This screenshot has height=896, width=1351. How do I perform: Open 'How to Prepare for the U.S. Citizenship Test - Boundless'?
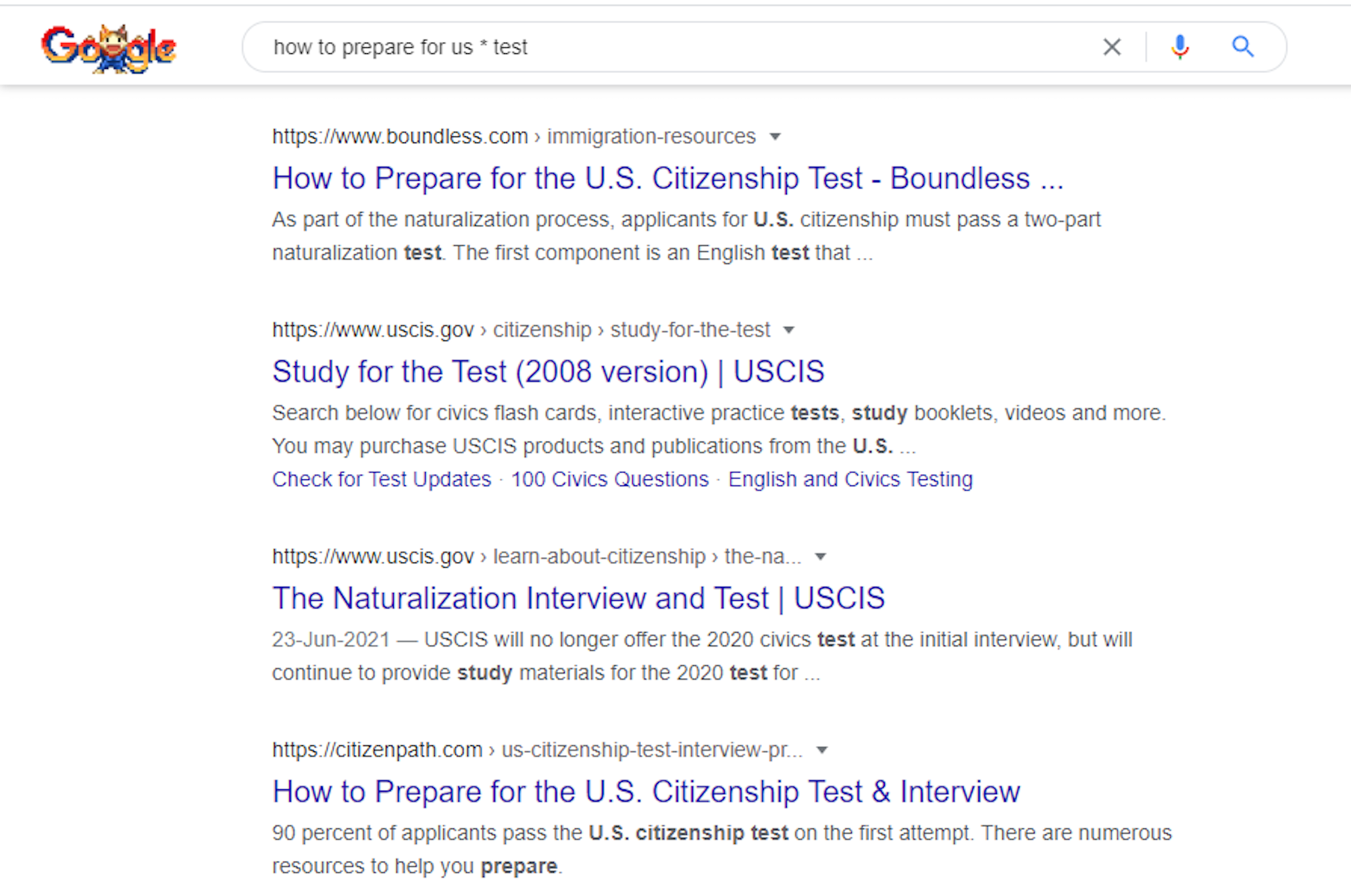pos(667,178)
